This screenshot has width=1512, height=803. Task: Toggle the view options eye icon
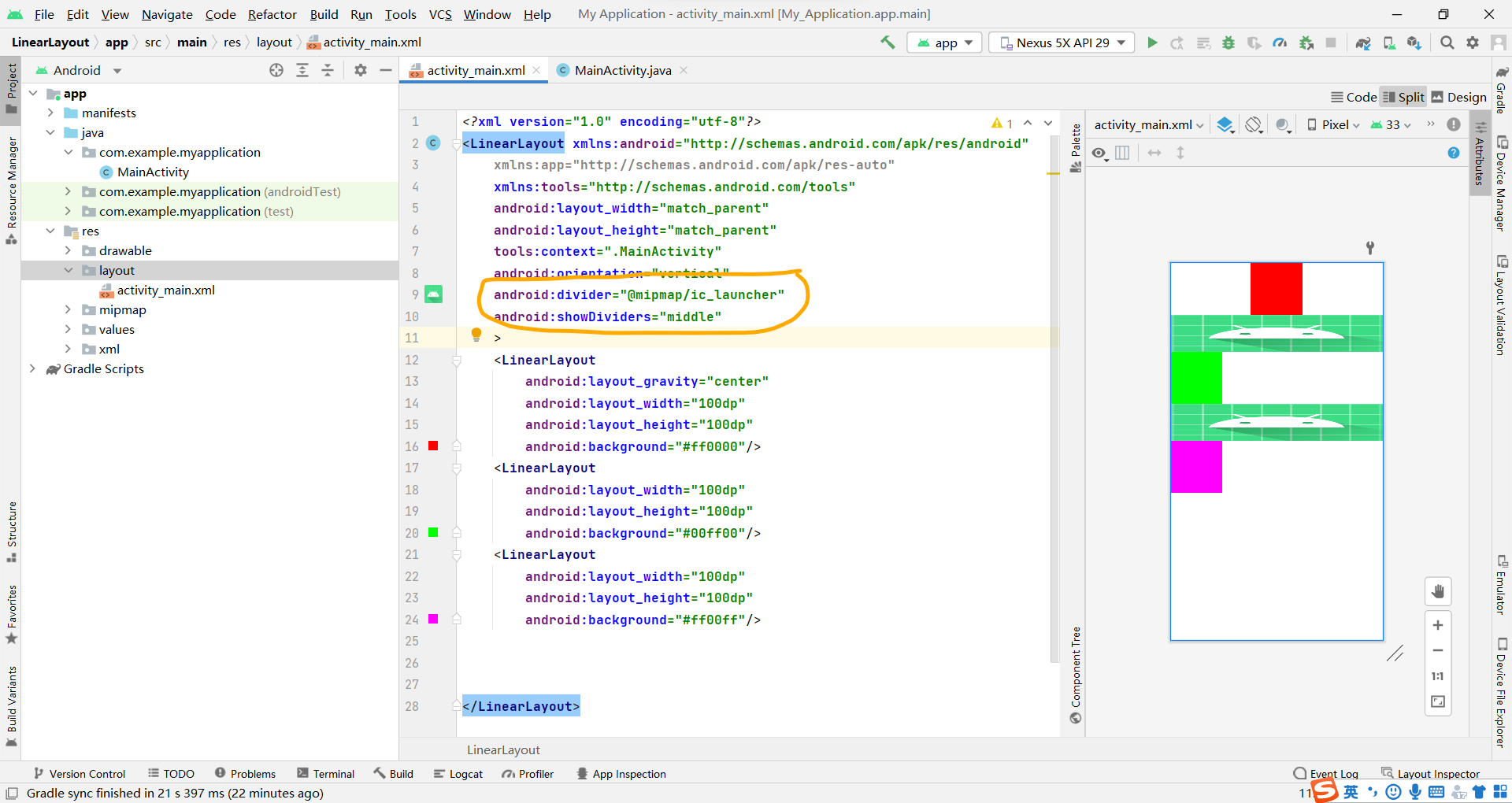point(1099,153)
